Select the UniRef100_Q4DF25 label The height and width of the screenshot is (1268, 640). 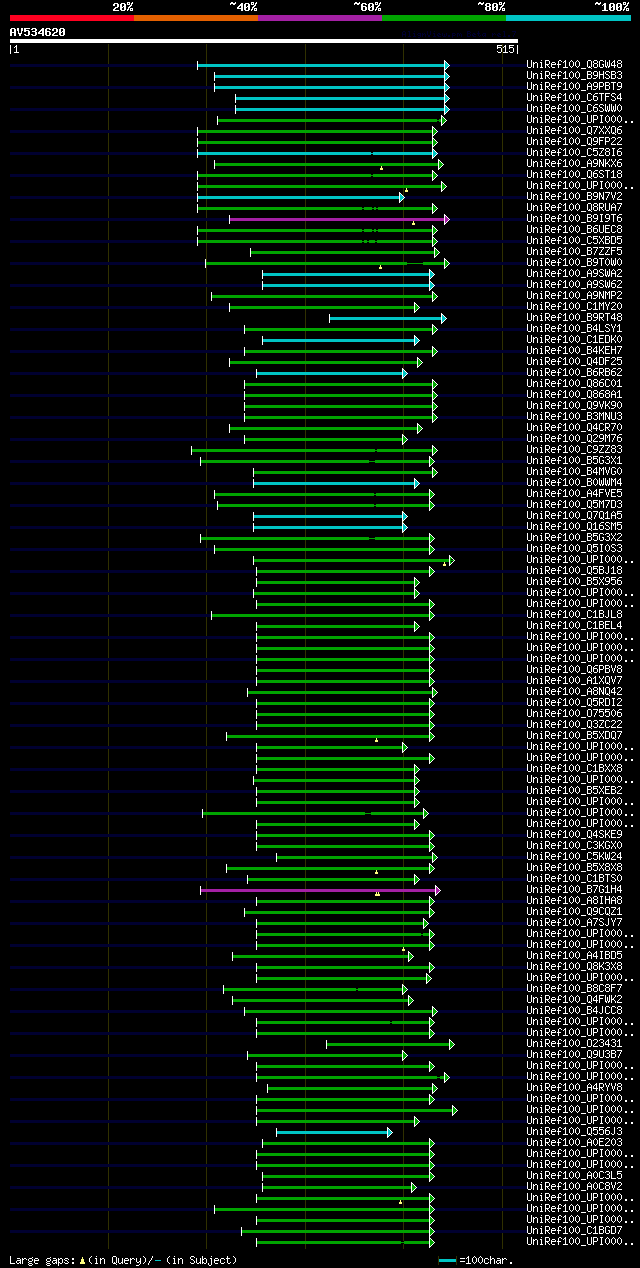tap(575, 361)
